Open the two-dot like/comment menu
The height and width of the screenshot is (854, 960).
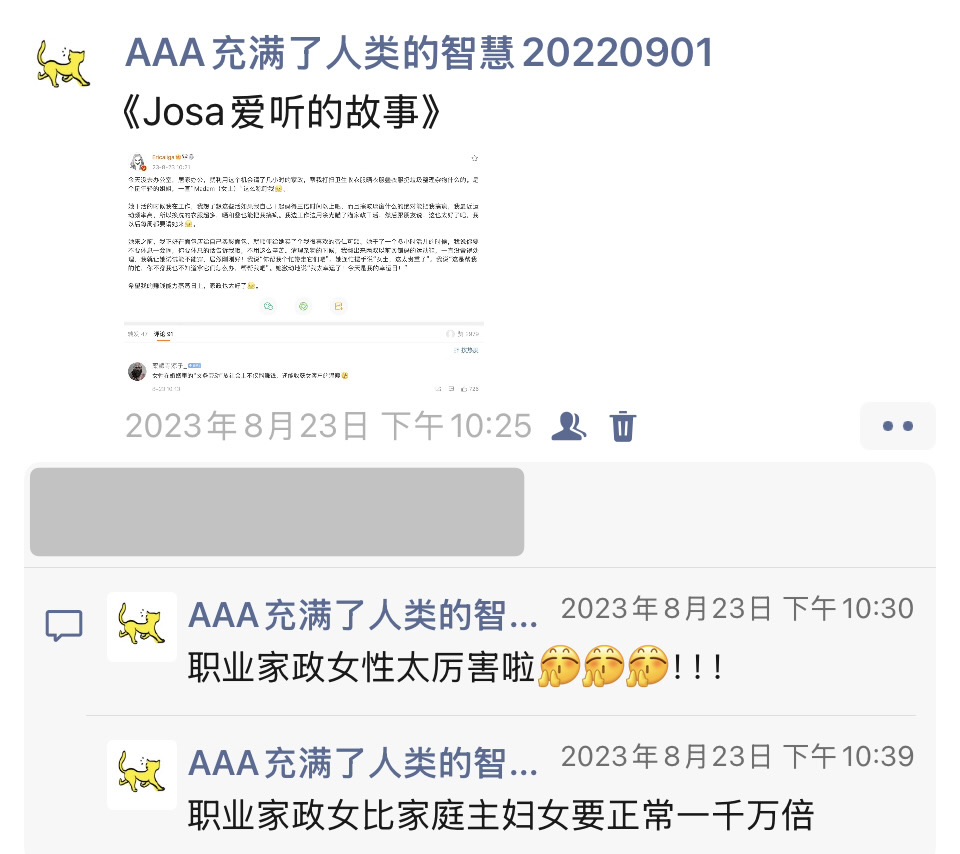coord(898,426)
